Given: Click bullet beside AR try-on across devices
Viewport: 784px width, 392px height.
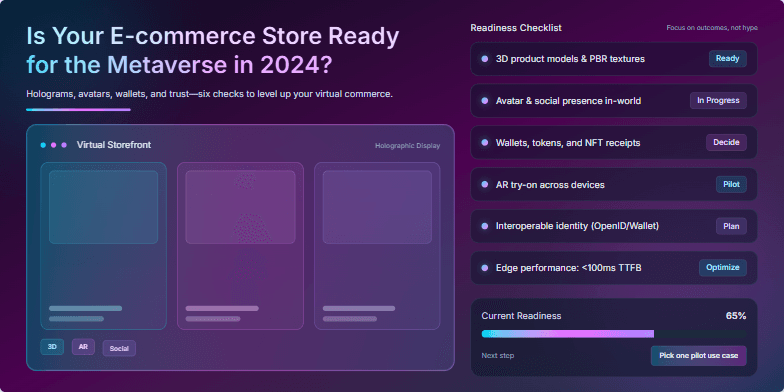Looking at the screenshot, I should click(x=484, y=184).
